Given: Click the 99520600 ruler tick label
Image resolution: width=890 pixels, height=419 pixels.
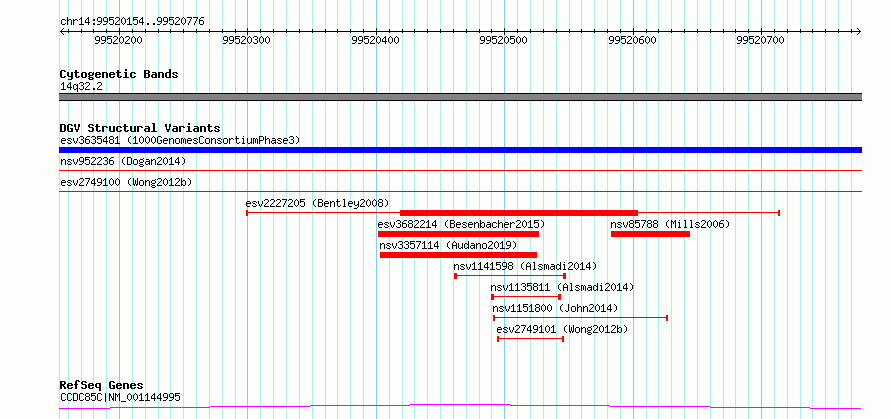Looking at the screenshot, I should click(x=632, y=40).
